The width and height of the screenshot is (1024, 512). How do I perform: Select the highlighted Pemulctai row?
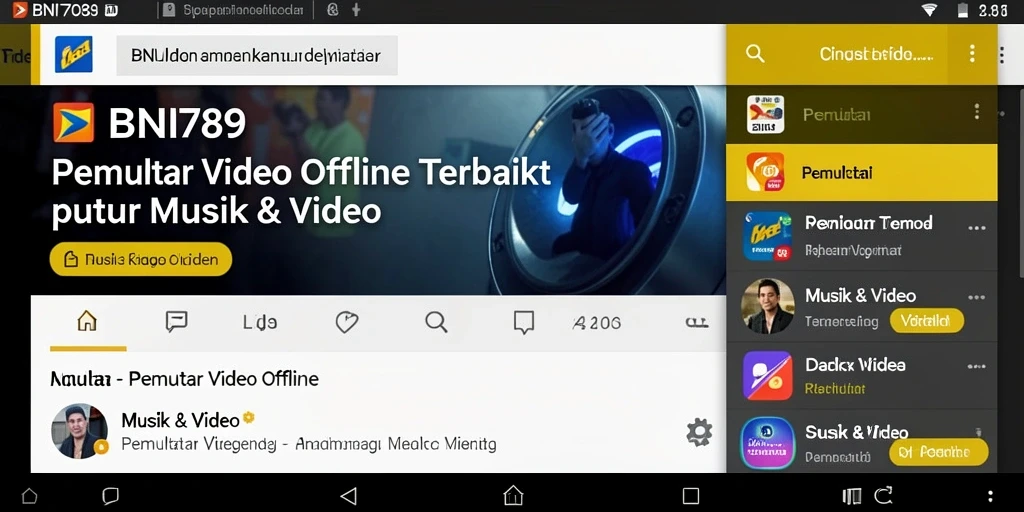(861, 172)
